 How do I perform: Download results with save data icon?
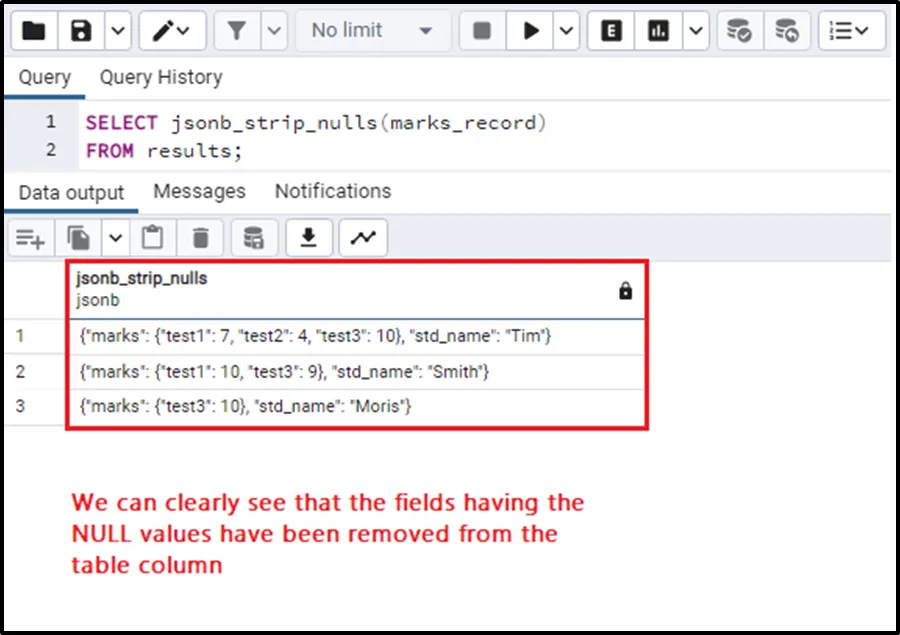pyautogui.click(x=309, y=238)
